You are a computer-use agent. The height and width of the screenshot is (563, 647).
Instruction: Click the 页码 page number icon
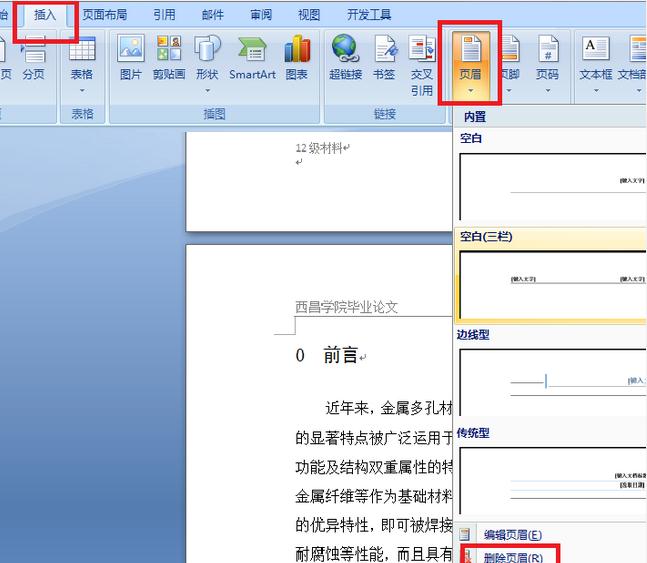click(x=548, y=49)
